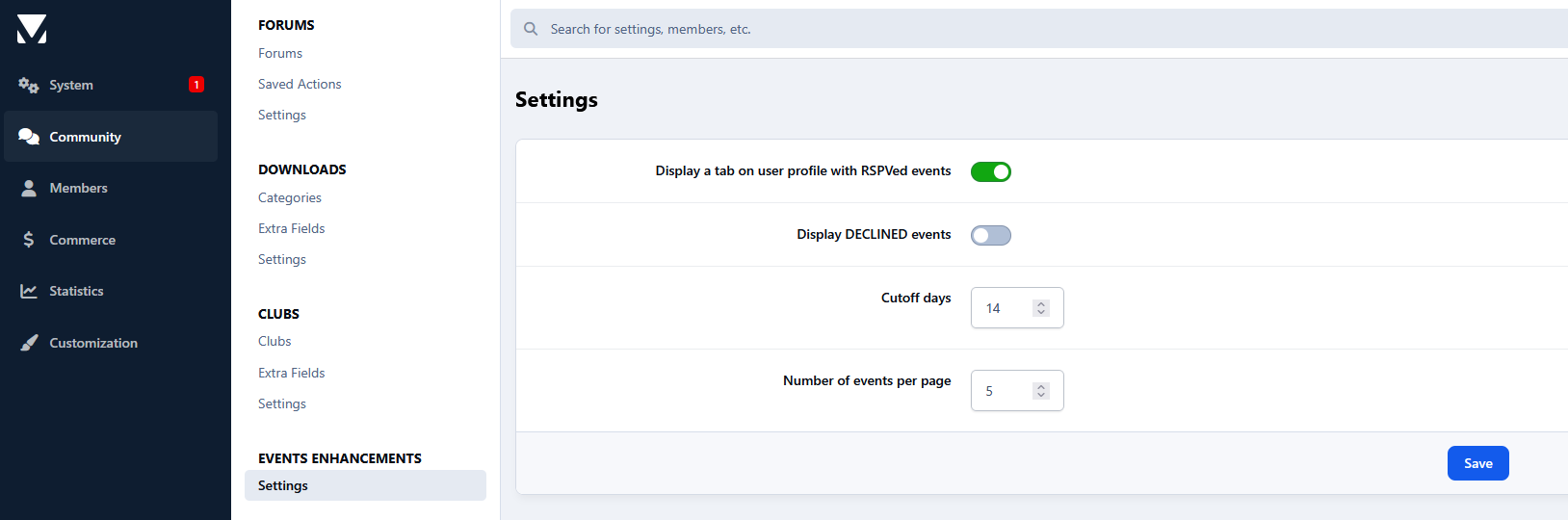Enable Display DECLINED events toggle
The width and height of the screenshot is (1568, 520).
point(991,235)
